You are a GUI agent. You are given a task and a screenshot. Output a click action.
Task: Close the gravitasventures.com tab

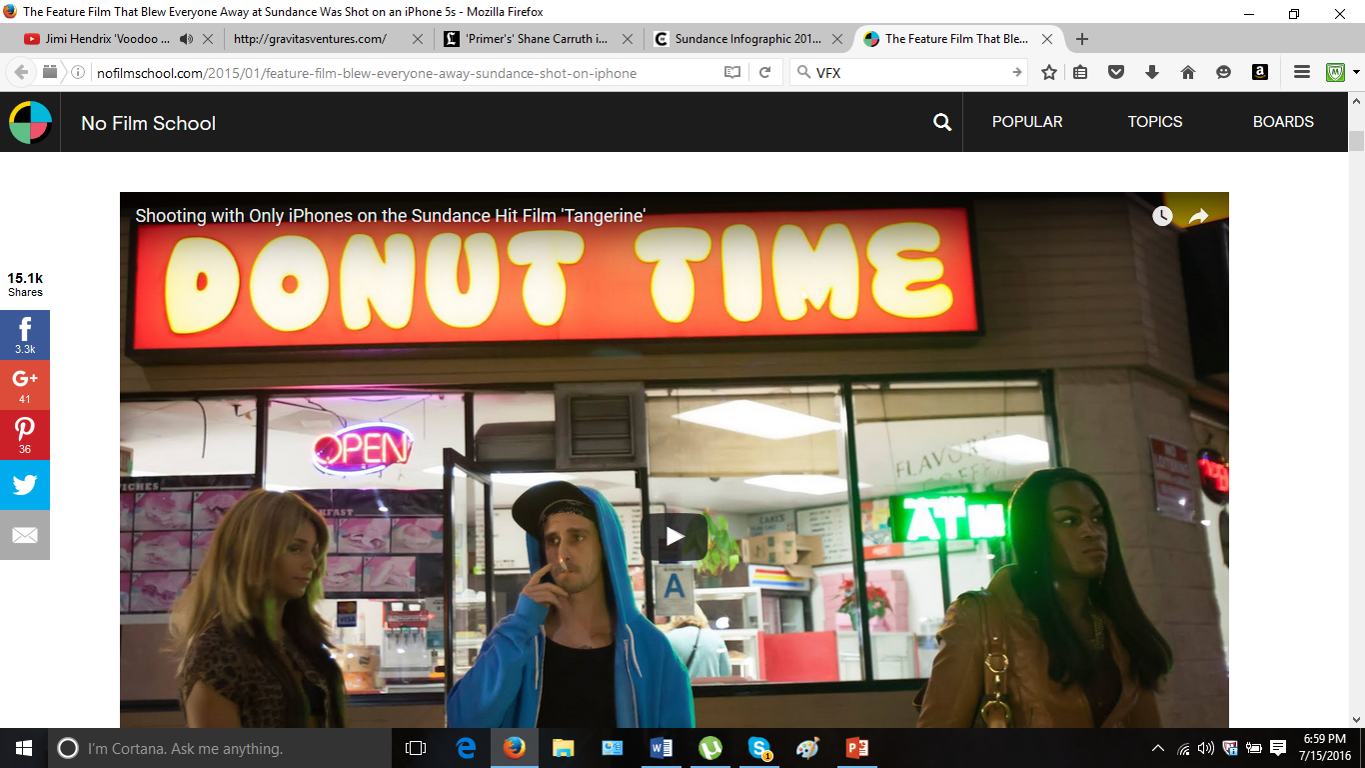(x=417, y=39)
